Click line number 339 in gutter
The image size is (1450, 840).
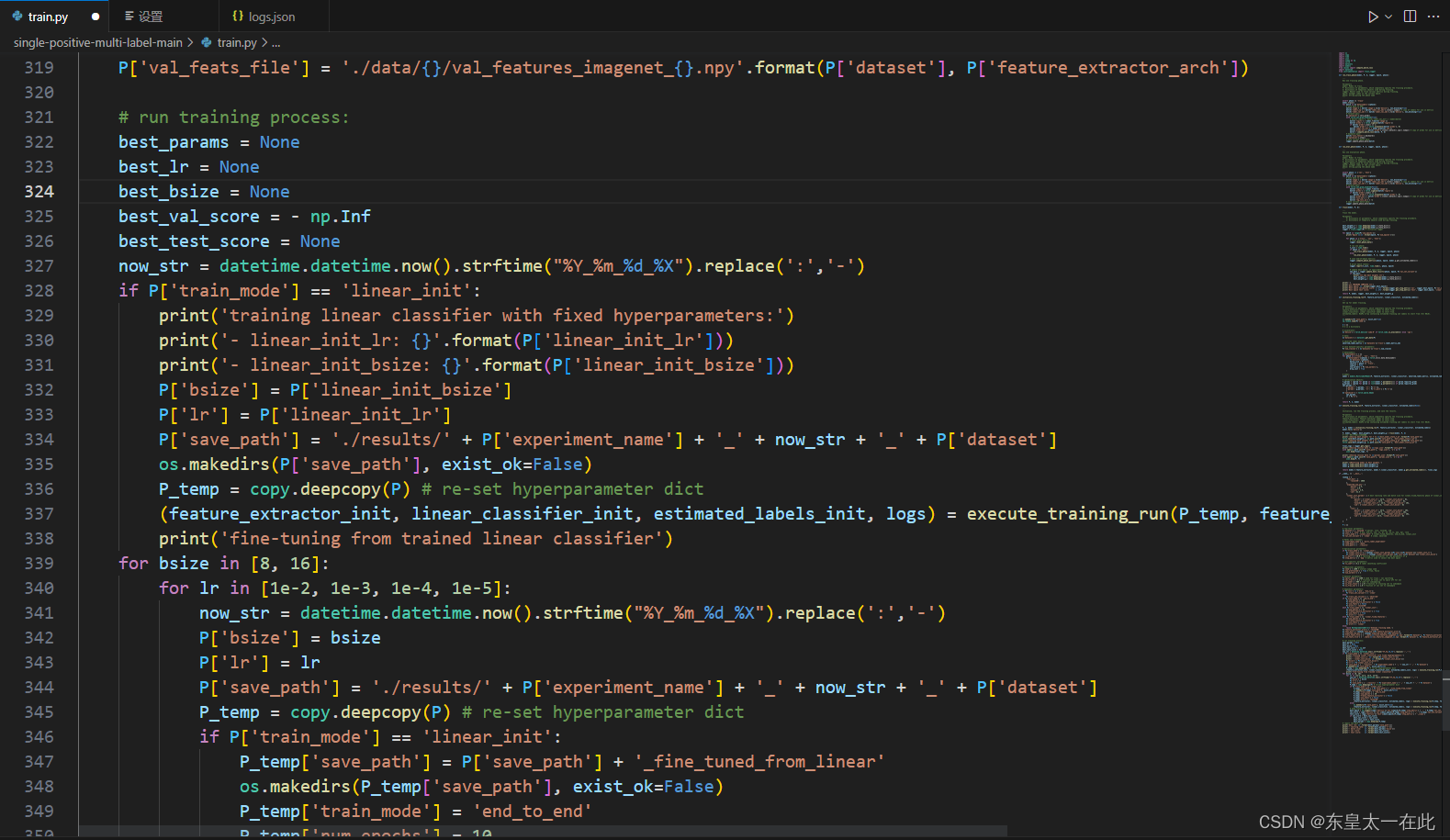click(39, 563)
